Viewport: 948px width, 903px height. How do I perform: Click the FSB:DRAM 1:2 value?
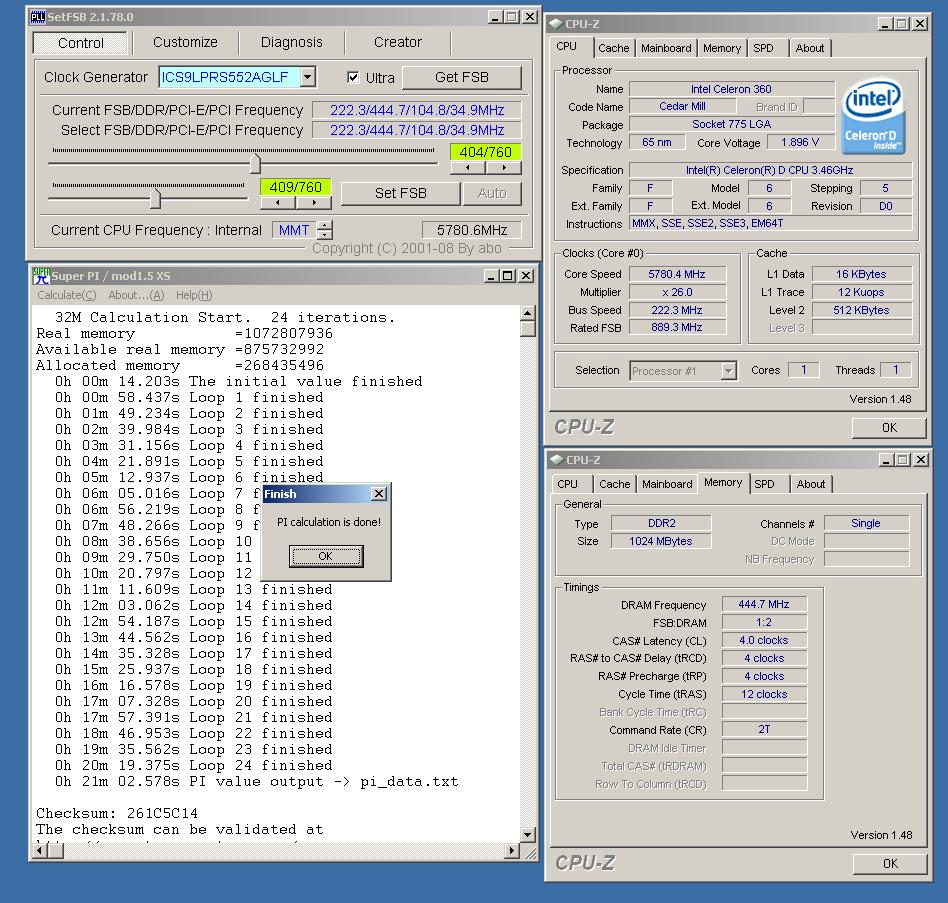(x=764, y=623)
